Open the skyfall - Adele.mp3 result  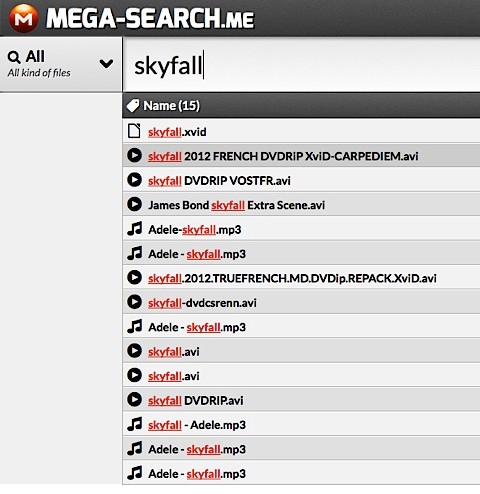point(197,425)
